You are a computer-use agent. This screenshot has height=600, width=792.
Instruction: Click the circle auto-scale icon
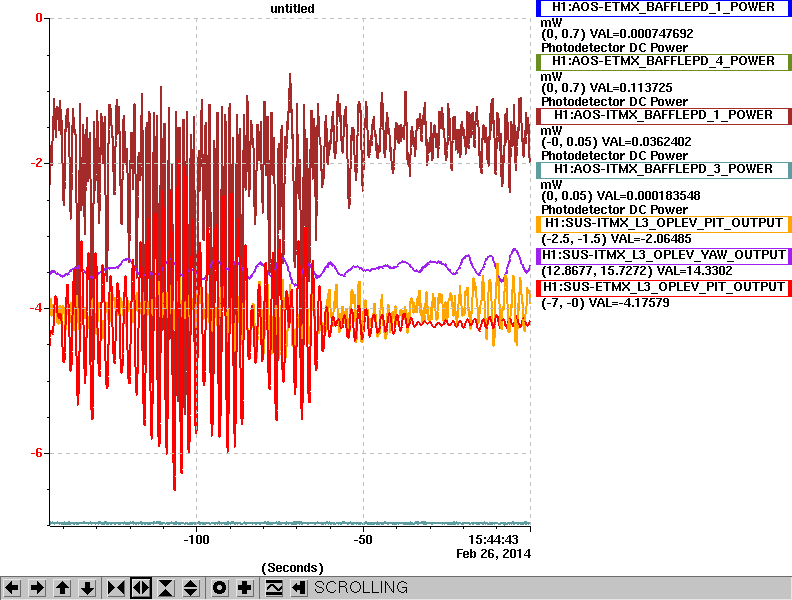pyautogui.click(x=219, y=588)
